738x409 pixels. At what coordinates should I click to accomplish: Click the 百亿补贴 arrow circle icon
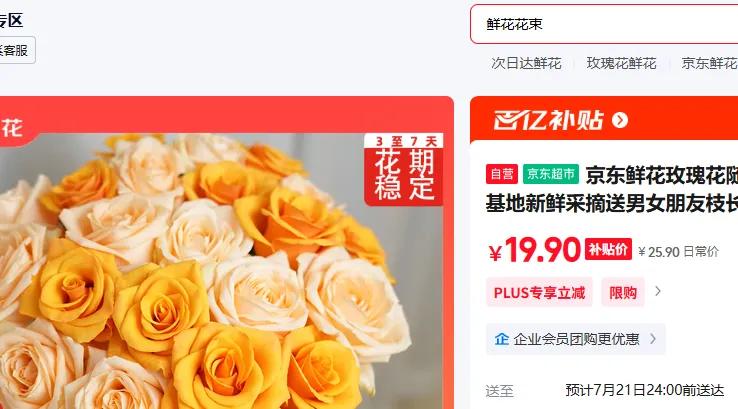pyautogui.click(x=620, y=120)
